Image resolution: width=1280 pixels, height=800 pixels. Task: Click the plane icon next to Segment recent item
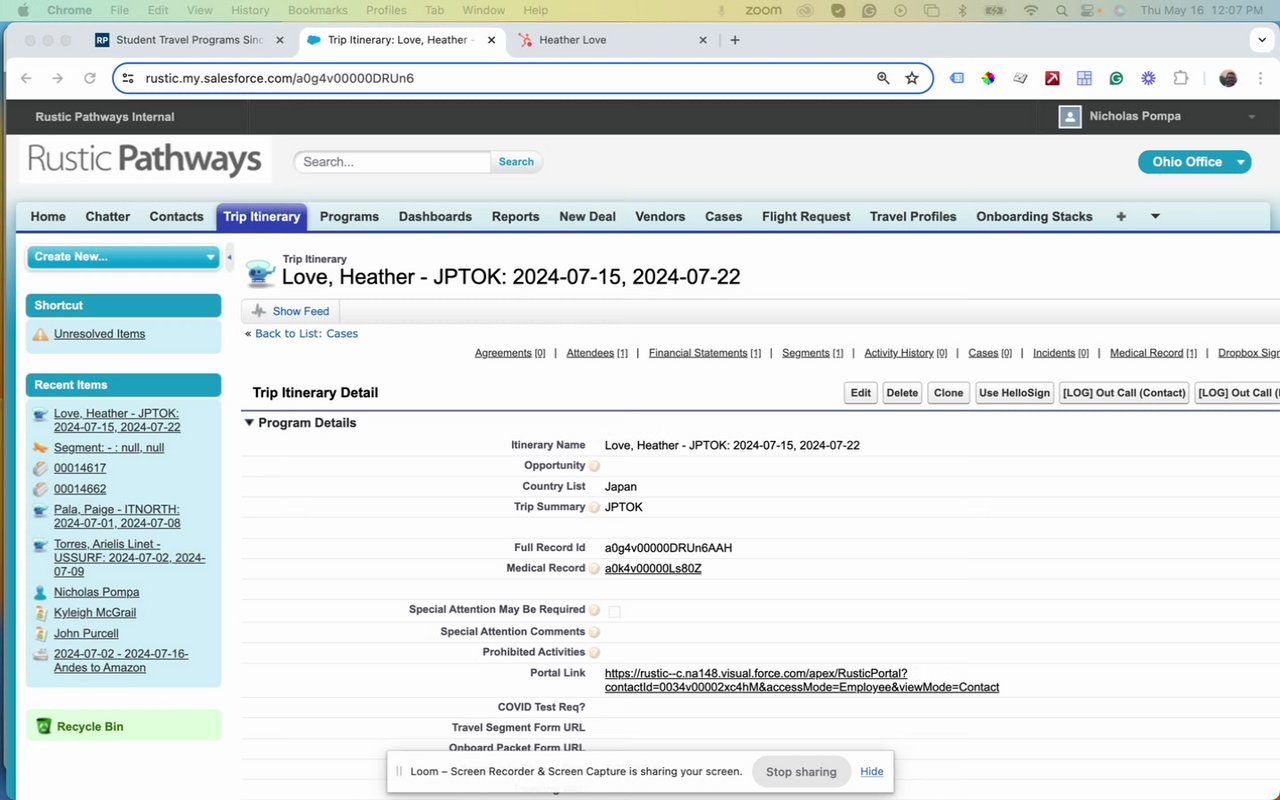point(40,448)
